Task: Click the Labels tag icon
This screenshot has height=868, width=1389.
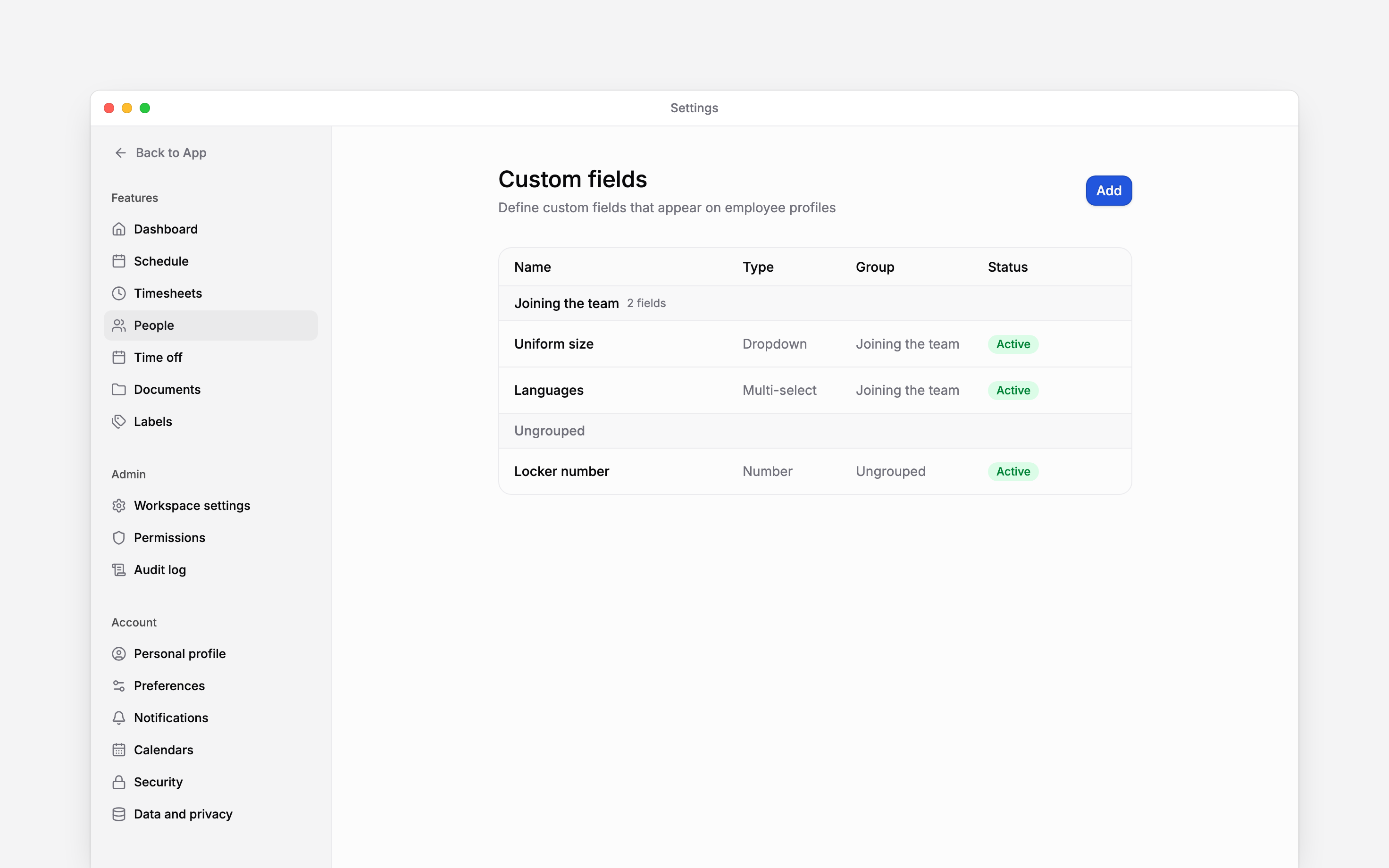Action: pyautogui.click(x=119, y=422)
